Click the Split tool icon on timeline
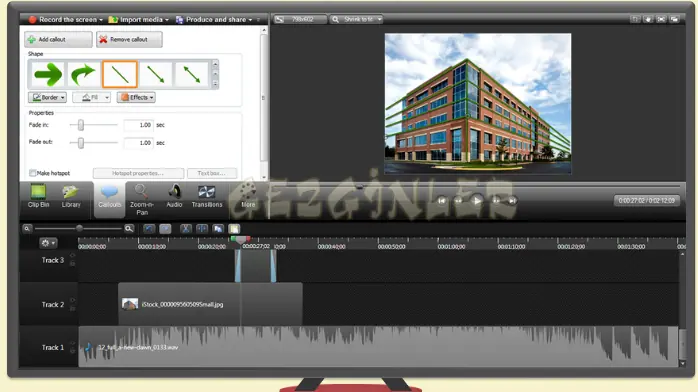The image size is (698, 392). [x=202, y=229]
